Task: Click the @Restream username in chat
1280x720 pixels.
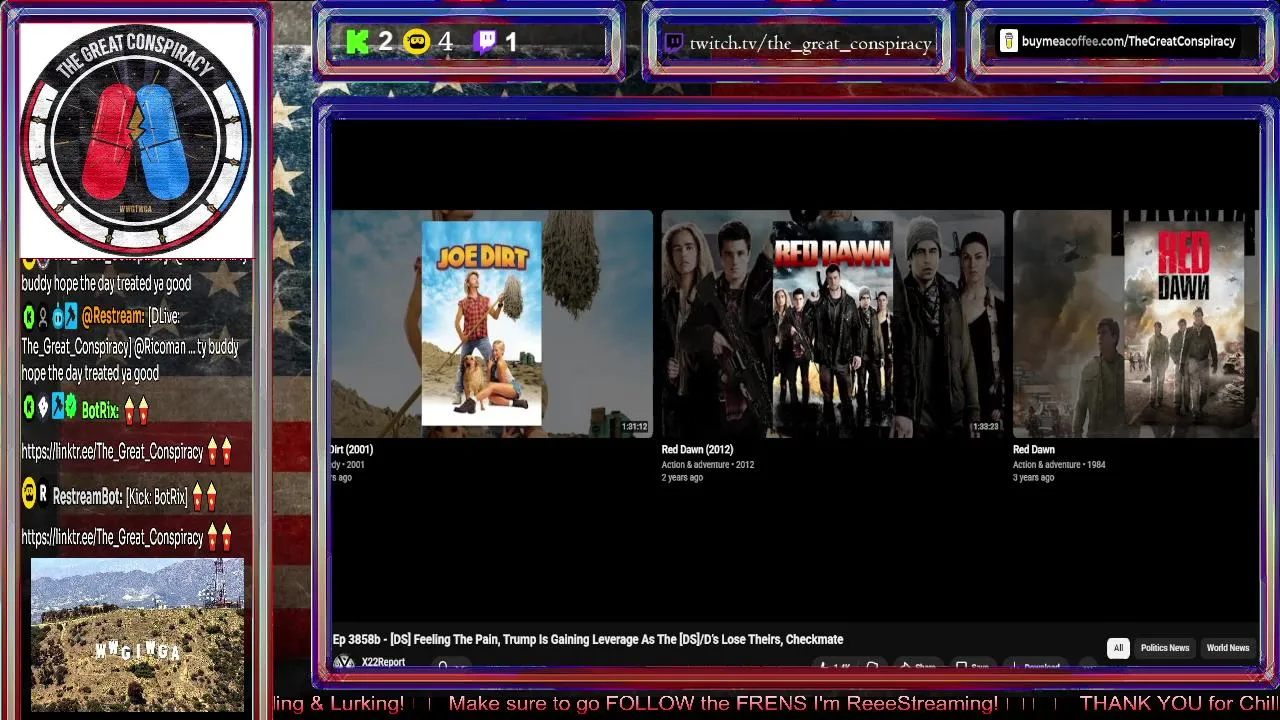Action: (113, 316)
